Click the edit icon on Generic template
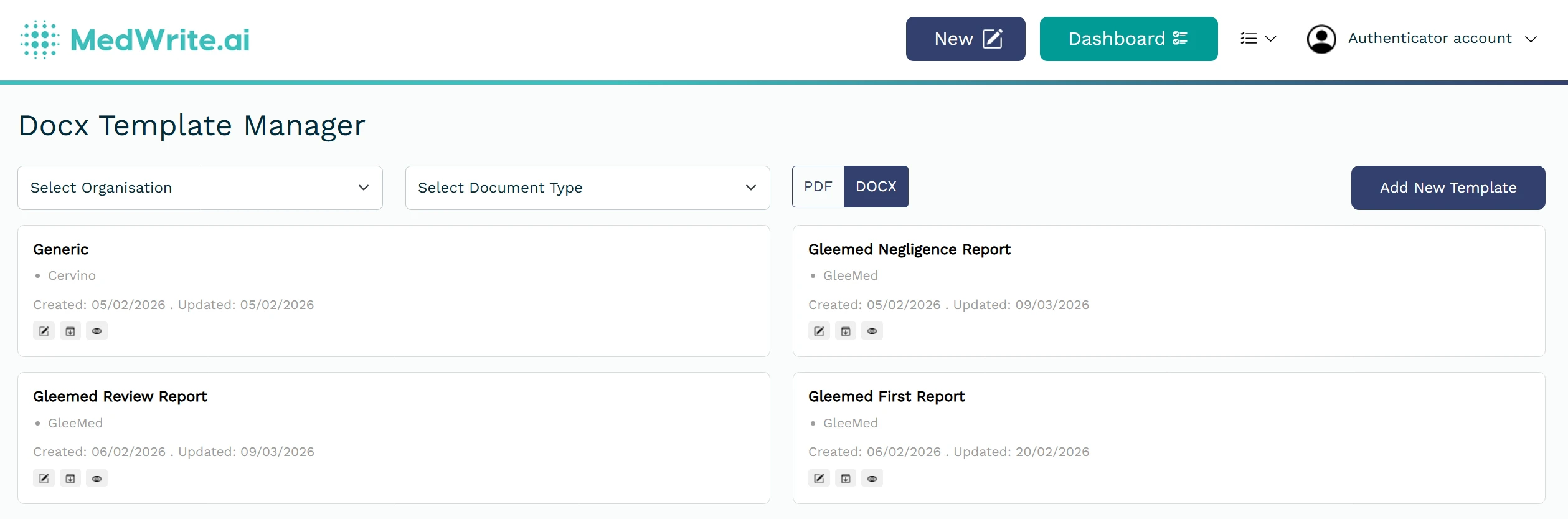 point(44,331)
